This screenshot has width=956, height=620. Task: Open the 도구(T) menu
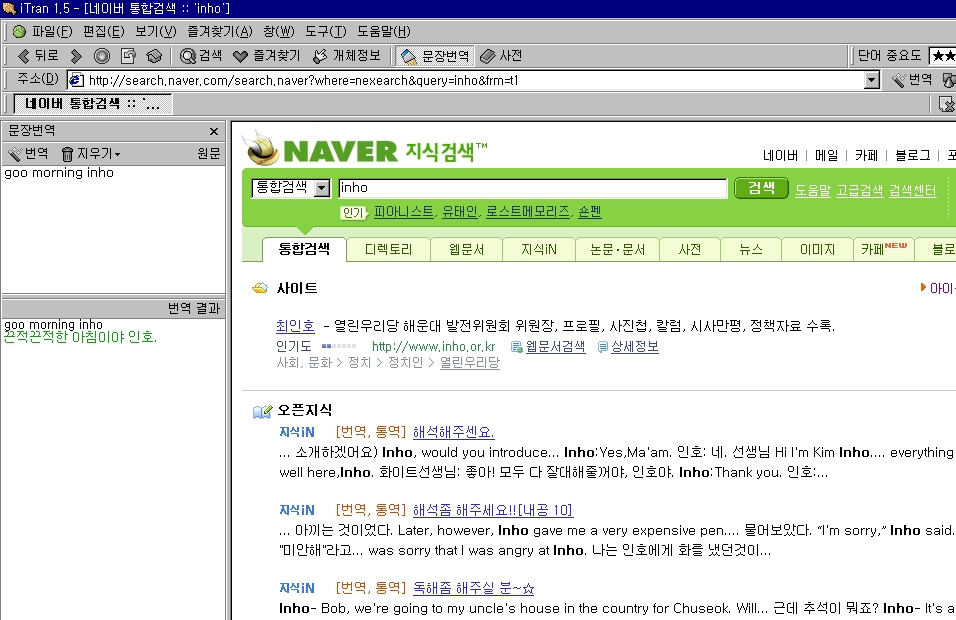[326, 31]
